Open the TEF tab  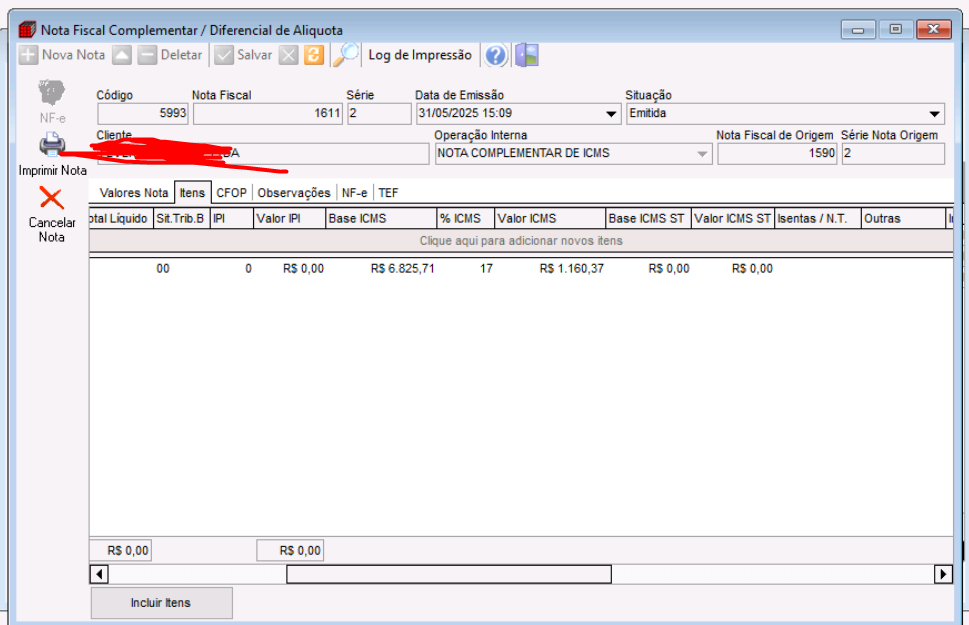[388, 193]
